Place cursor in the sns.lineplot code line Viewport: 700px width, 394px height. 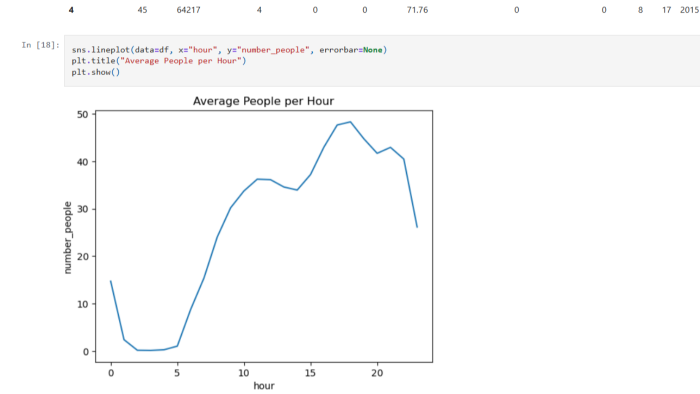(x=229, y=50)
